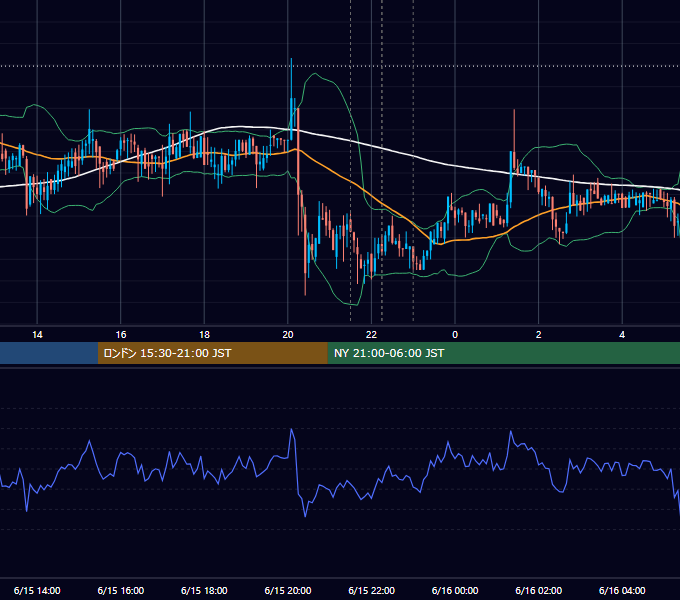Click the NY 21:00-06:00 JST session bar
The height and width of the screenshot is (600, 680).
503,353
